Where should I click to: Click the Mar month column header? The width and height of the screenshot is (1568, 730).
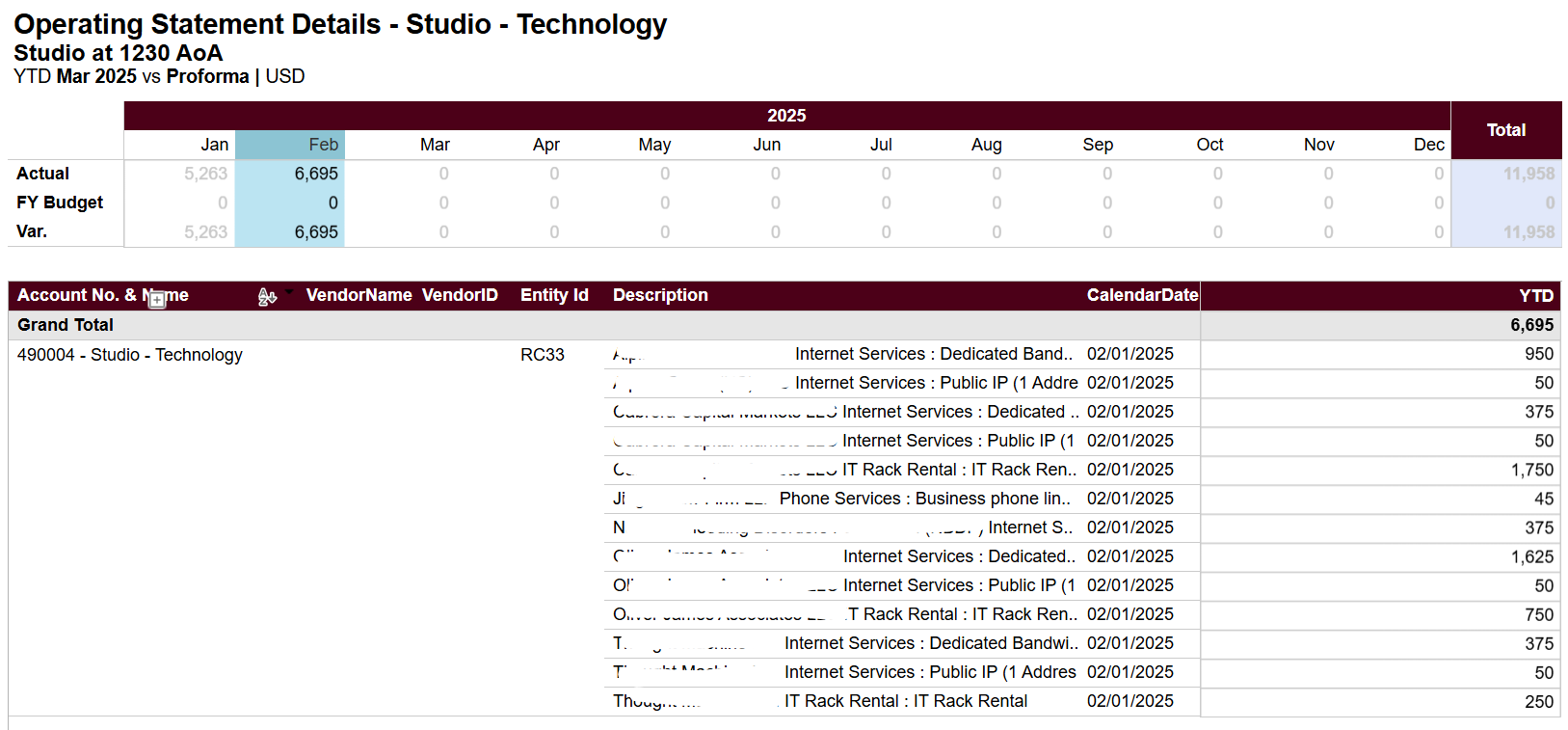pyautogui.click(x=435, y=145)
